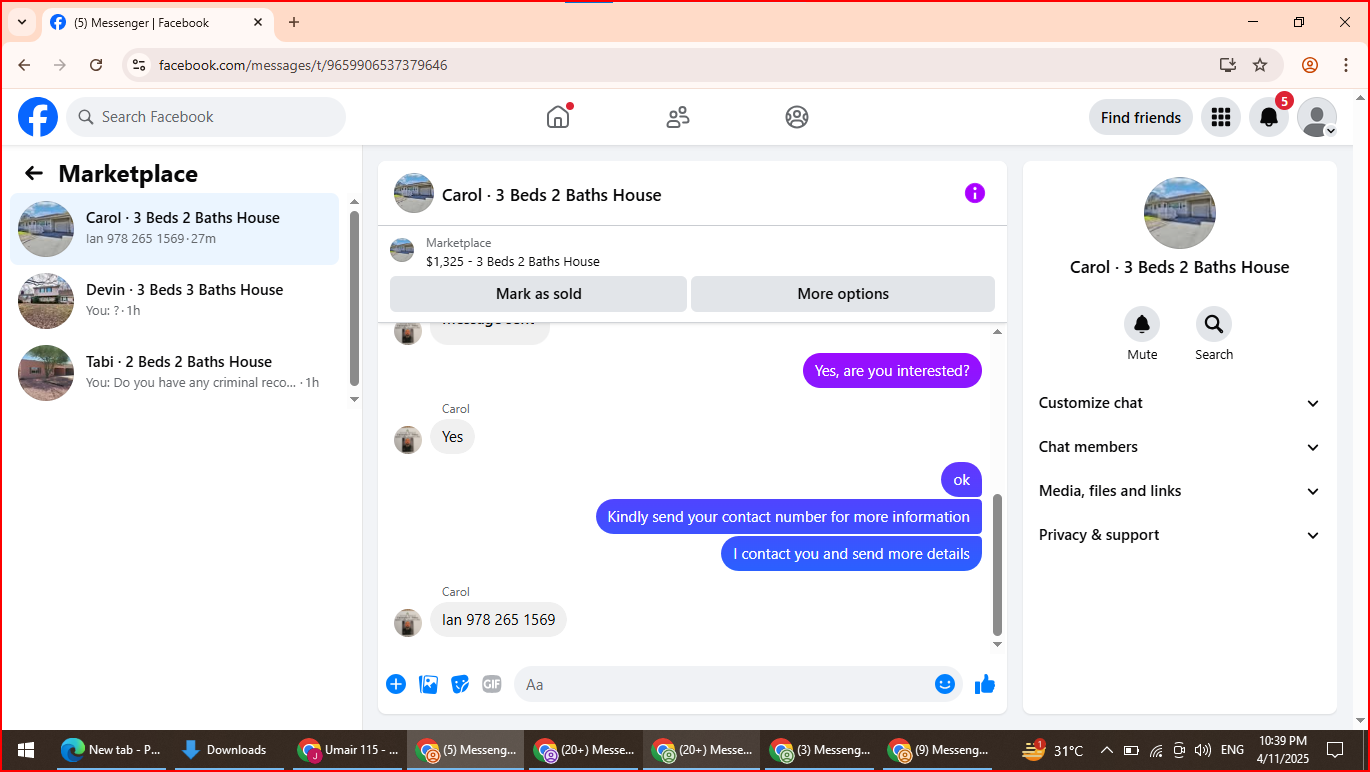The image size is (1370, 772).
Task: Open the Edge New tab taskbar window
Action: tap(110, 750)
